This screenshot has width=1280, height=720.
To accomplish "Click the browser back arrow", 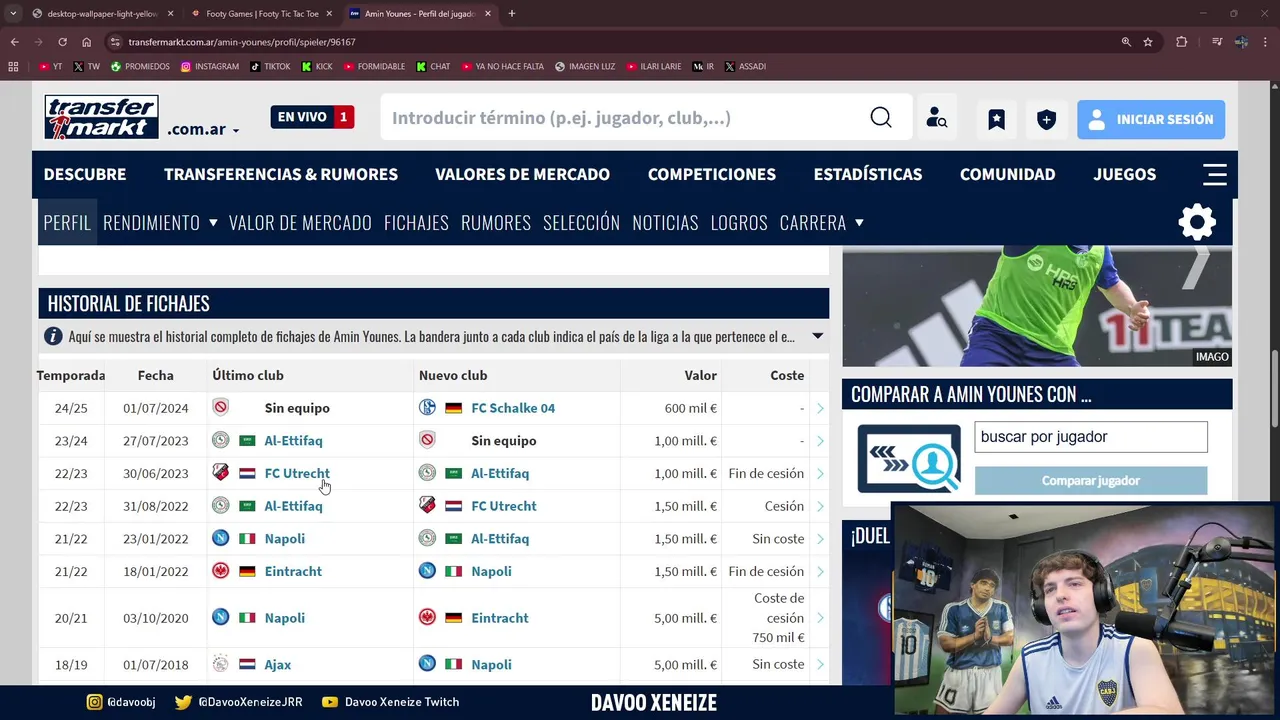I will click(x=15, y=42).
